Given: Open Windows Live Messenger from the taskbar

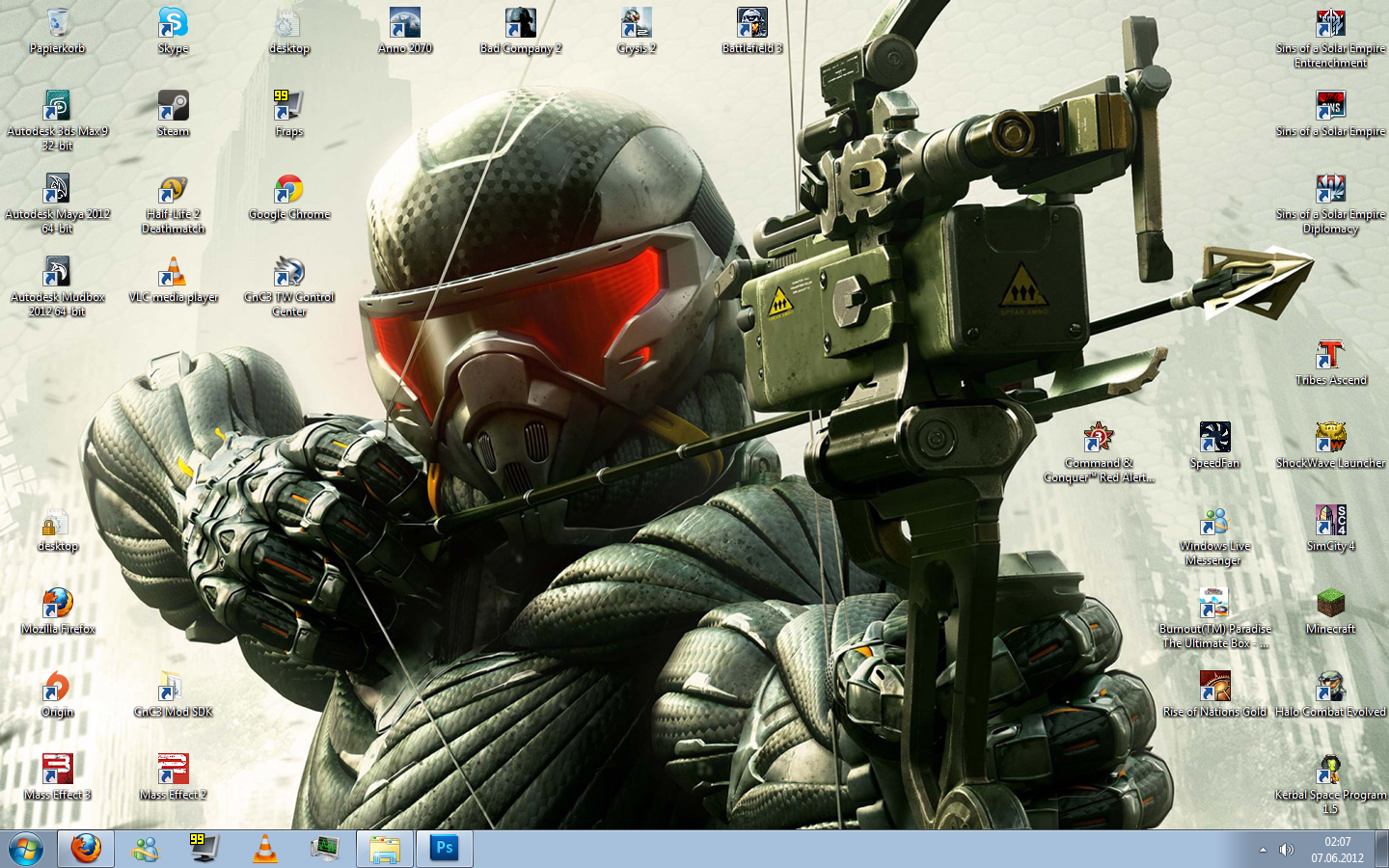Looking at the screenshot, I should coord(146,849).
